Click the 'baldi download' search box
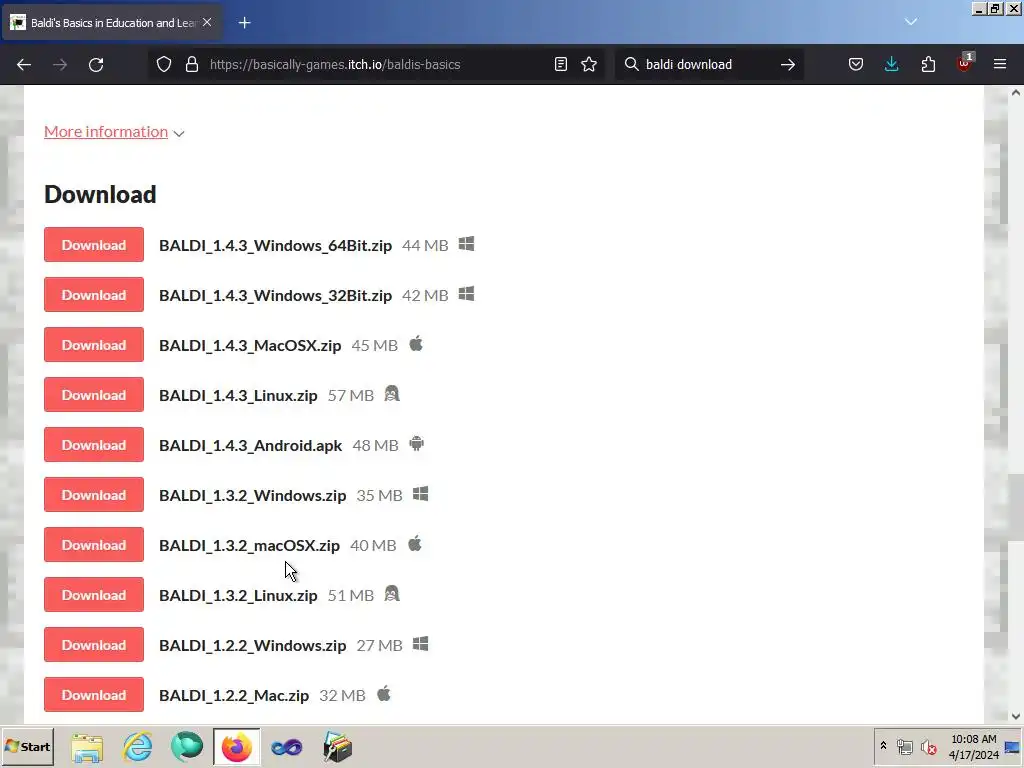The width and height of the screenshot is (1024, 768). pyautogui.click(x=709, y=64)
